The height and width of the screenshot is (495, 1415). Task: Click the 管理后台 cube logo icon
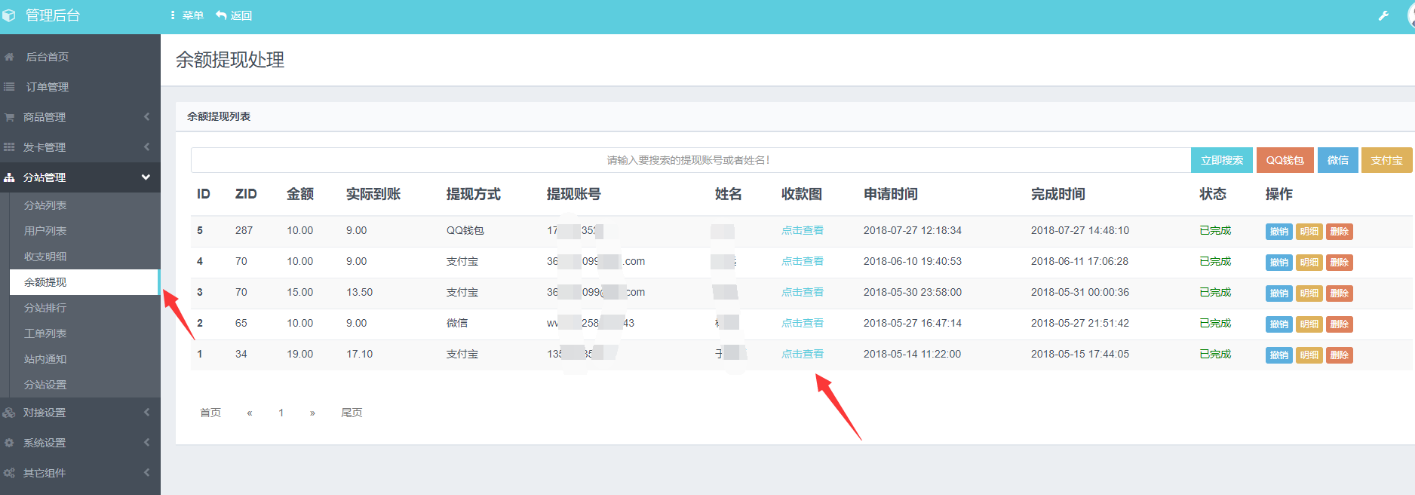click(x=10, y=16)
